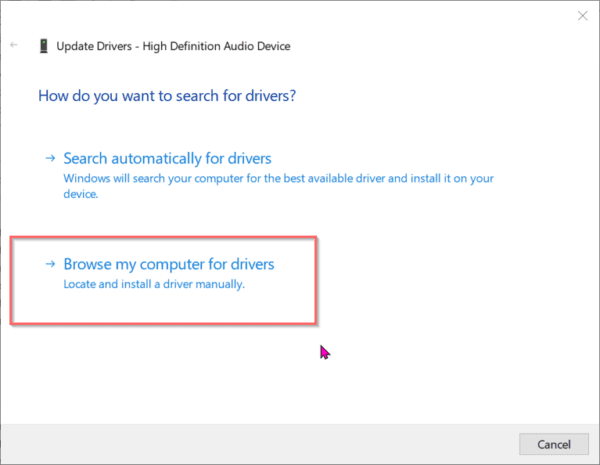This screenshot has width=600, height=465.
Task: Choose Search automatically for drivers
Action: click(167, 159)
